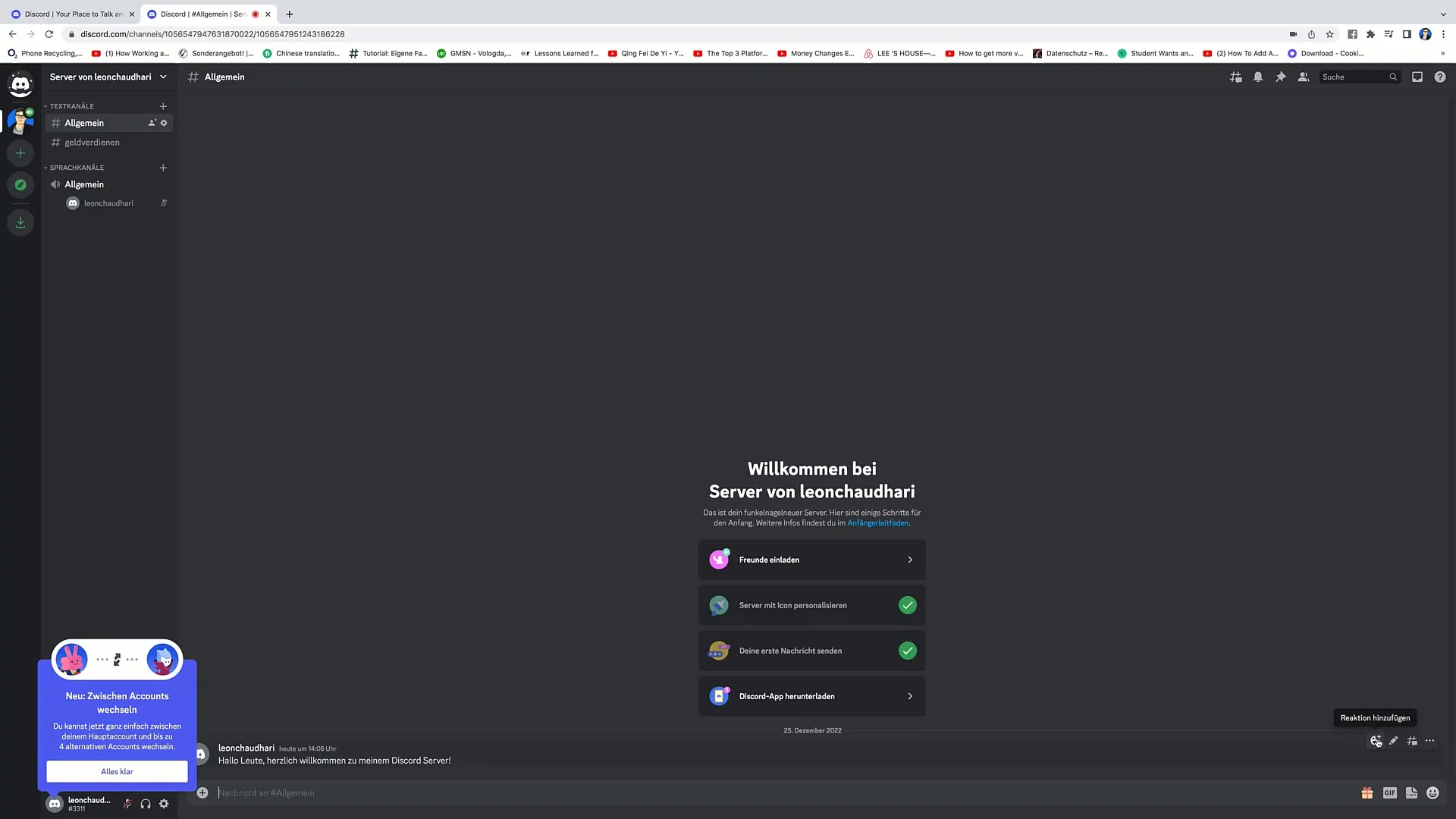Invite people to Allgemein text channel icon
Viewport: 1456px width, 819px height.
(152, 123)
